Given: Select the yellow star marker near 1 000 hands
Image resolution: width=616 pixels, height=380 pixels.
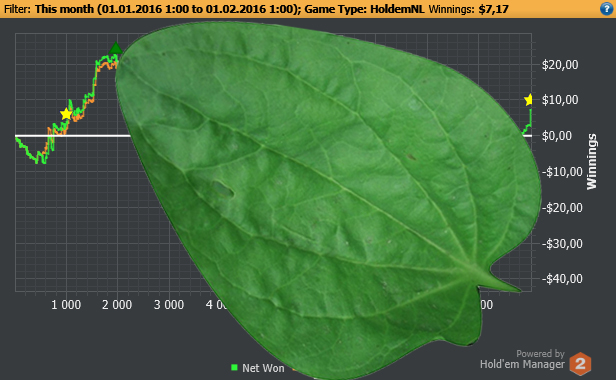Looking at the screenshot, I should coord(66,114).
